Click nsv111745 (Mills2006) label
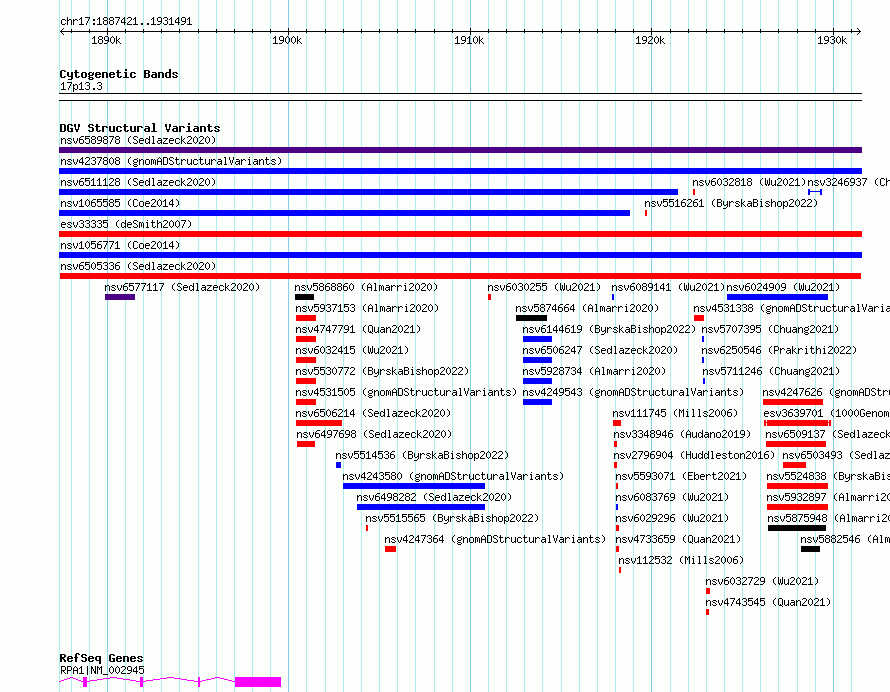This screenshot has width=890, height=692. (x=675, y=413)
